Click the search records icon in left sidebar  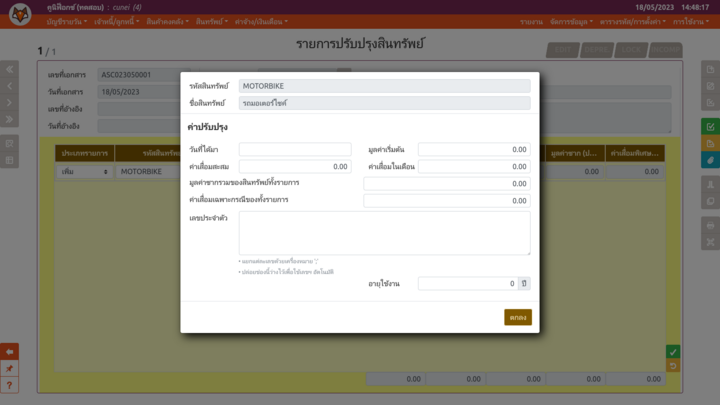coord(9,143)
